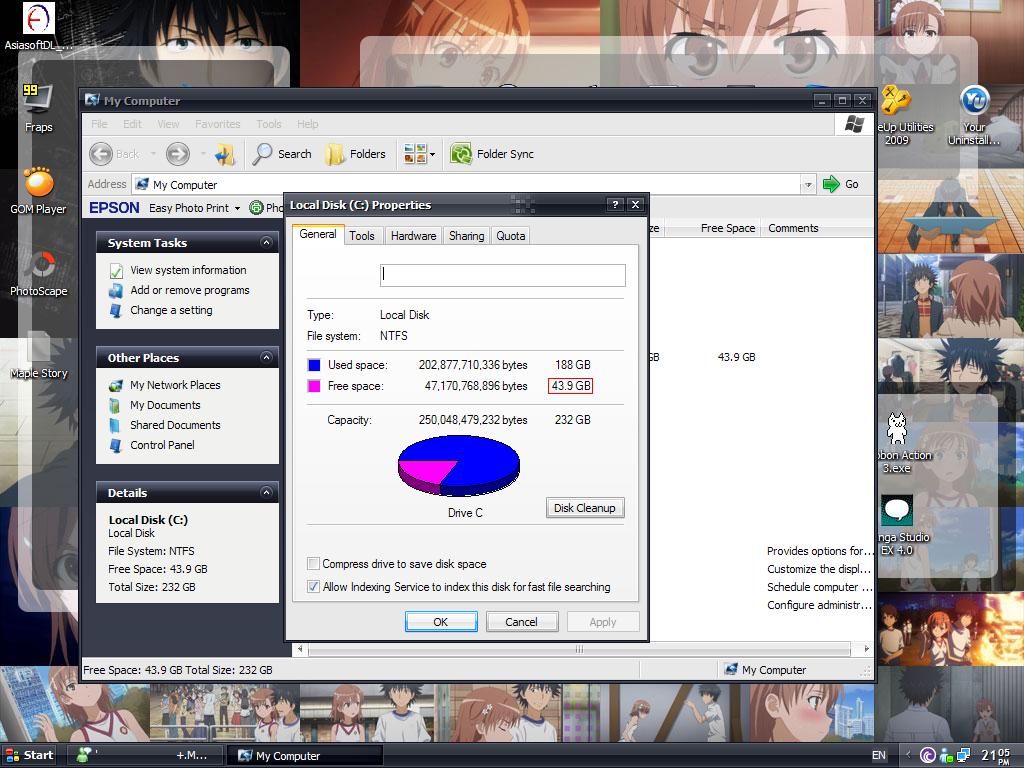Select the General tab
This screenshot has height=768, width=1024.
point(318,234)
